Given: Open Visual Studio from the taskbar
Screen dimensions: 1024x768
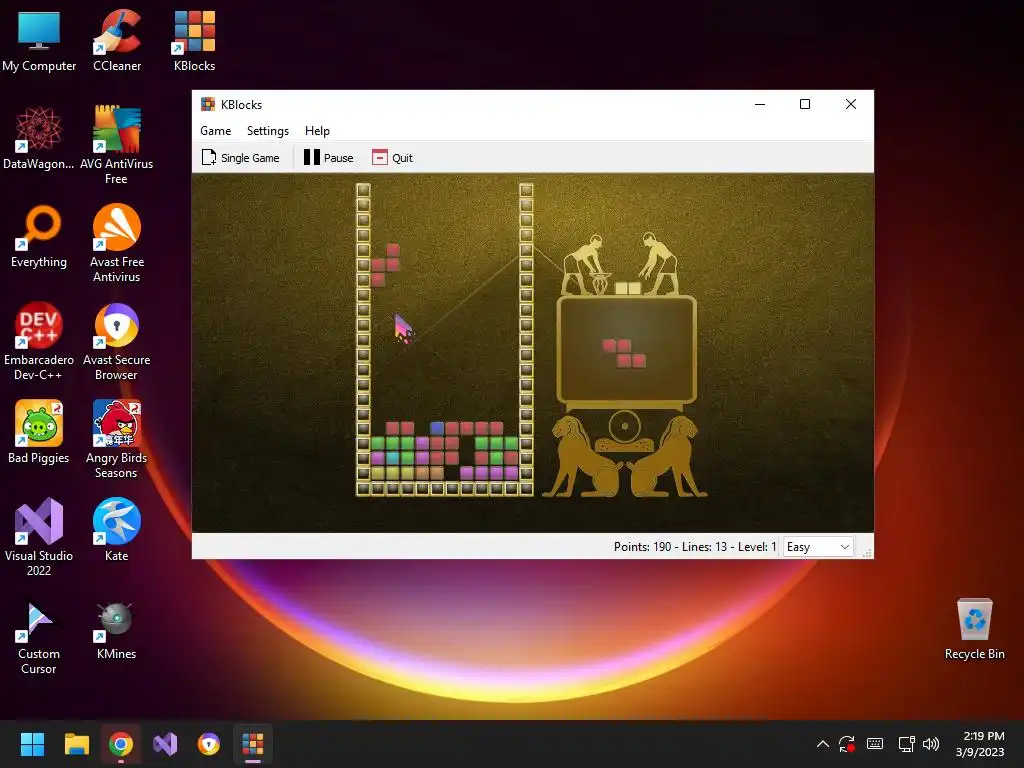Looking at the screenshot, I should coord(165,744).
